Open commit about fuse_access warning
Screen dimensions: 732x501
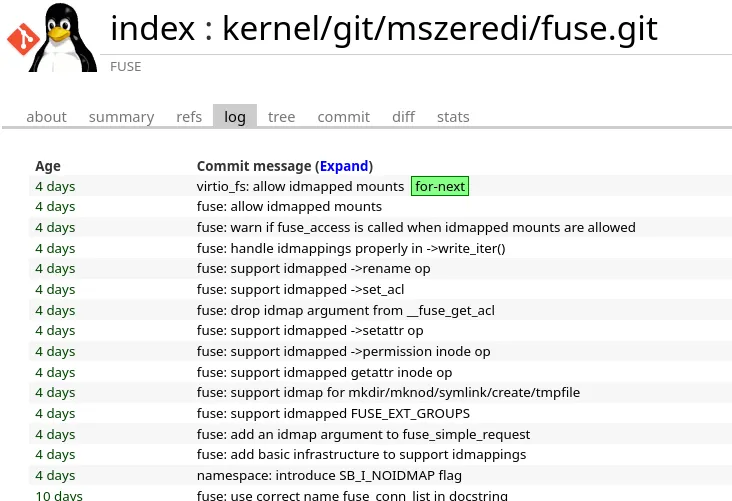point(416,227)
